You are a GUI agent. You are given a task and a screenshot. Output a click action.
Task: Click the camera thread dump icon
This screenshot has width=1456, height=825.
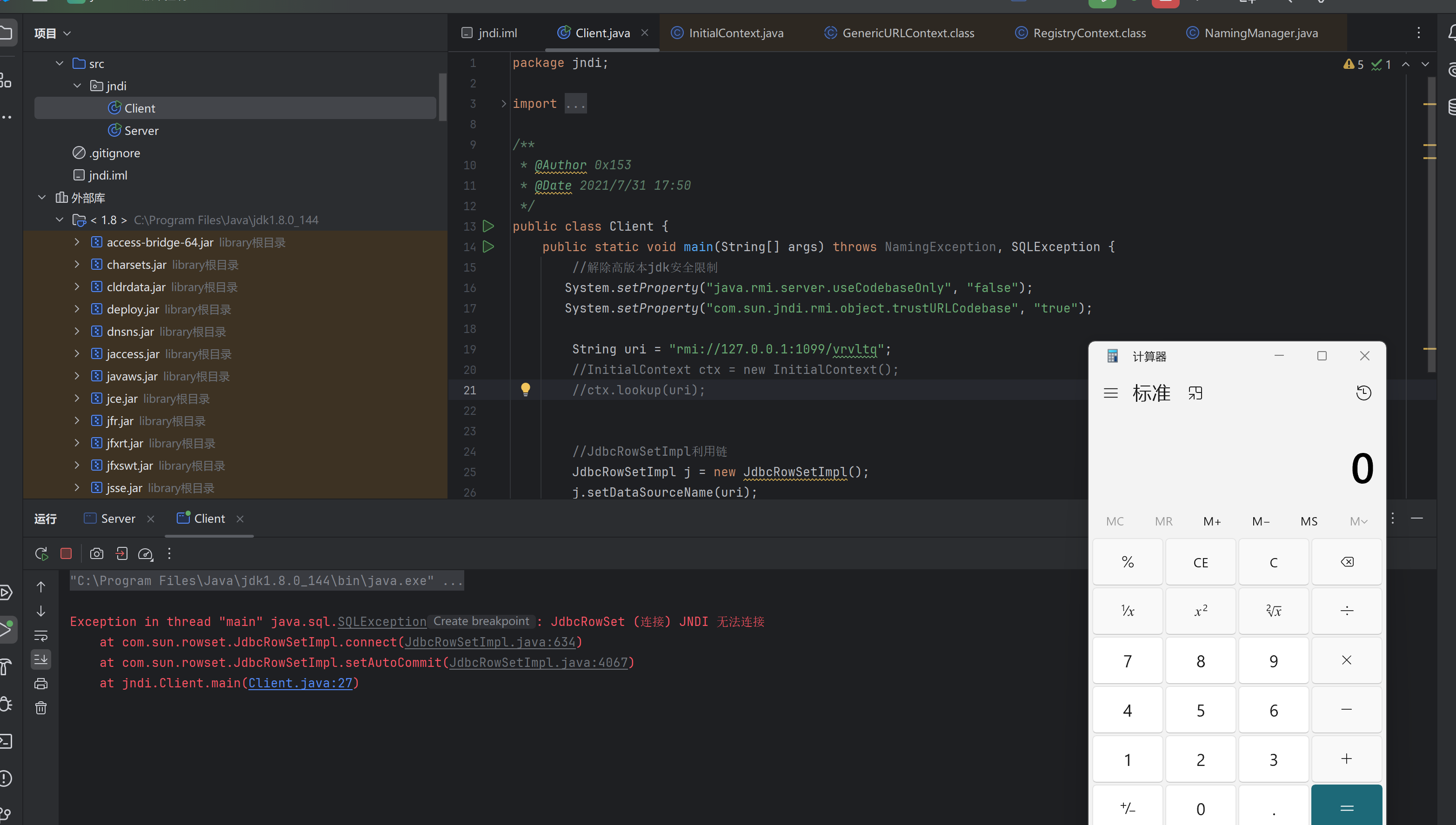tap(97, 553)
